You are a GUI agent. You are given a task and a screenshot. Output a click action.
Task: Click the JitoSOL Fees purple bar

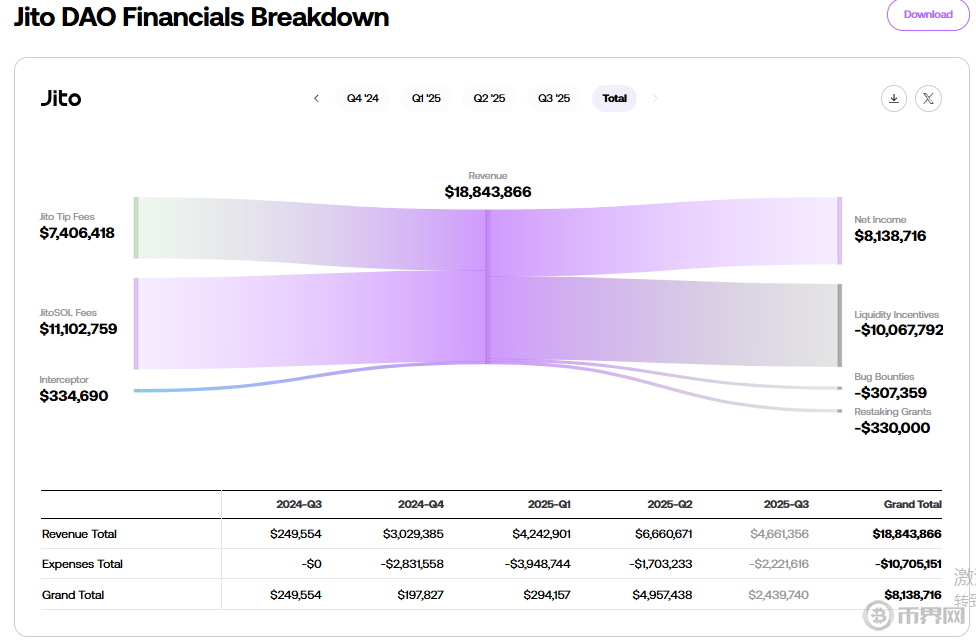coord(136,323)
